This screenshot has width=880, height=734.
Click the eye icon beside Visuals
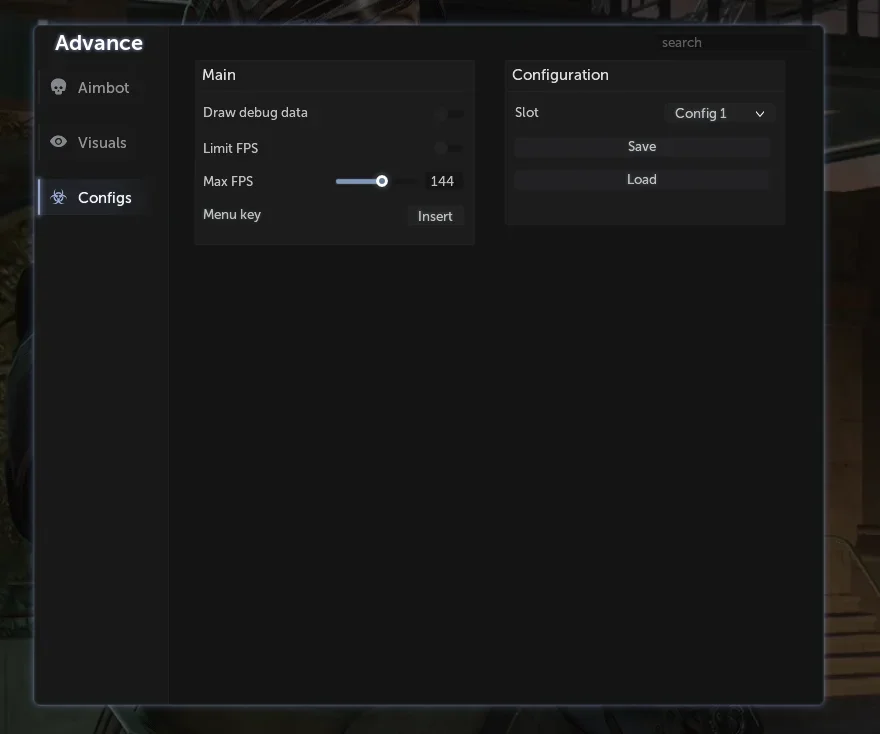58,141
